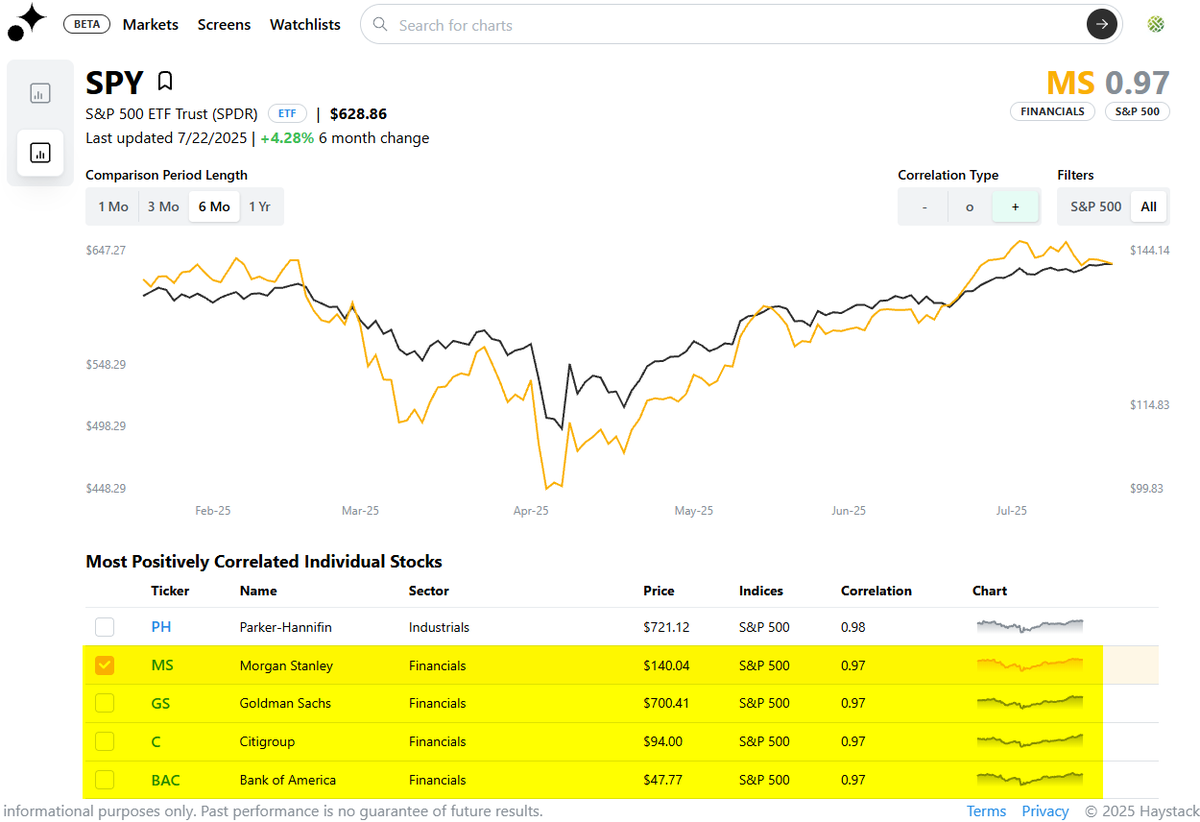Select the upper chart view sidebar icon

pyautogui.click(x=40, y=94)
